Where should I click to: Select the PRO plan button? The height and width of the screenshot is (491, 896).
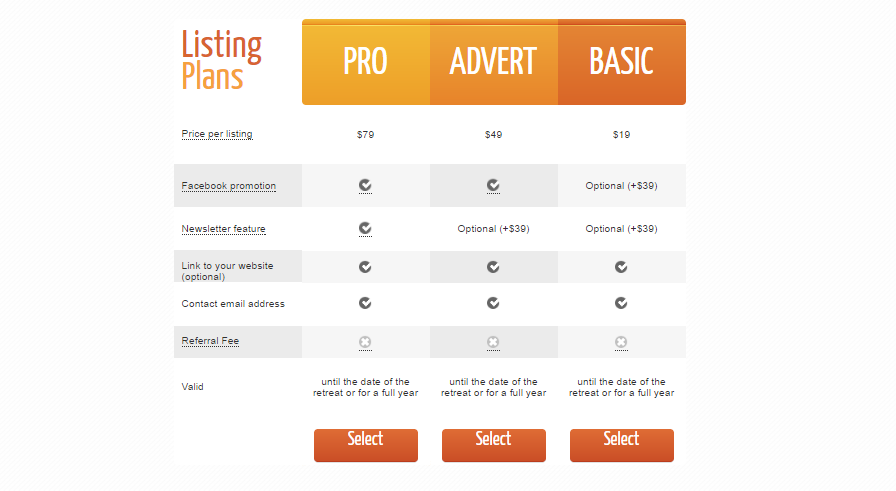click(x=366, y=445)
